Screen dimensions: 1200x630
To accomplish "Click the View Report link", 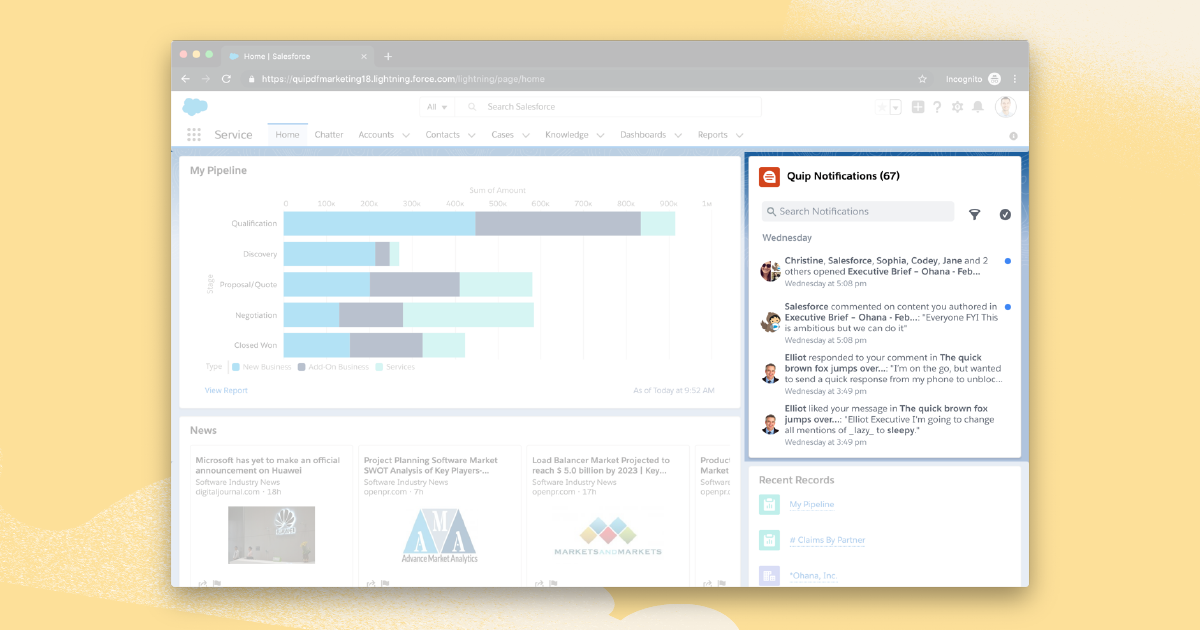I will point(226,390).
